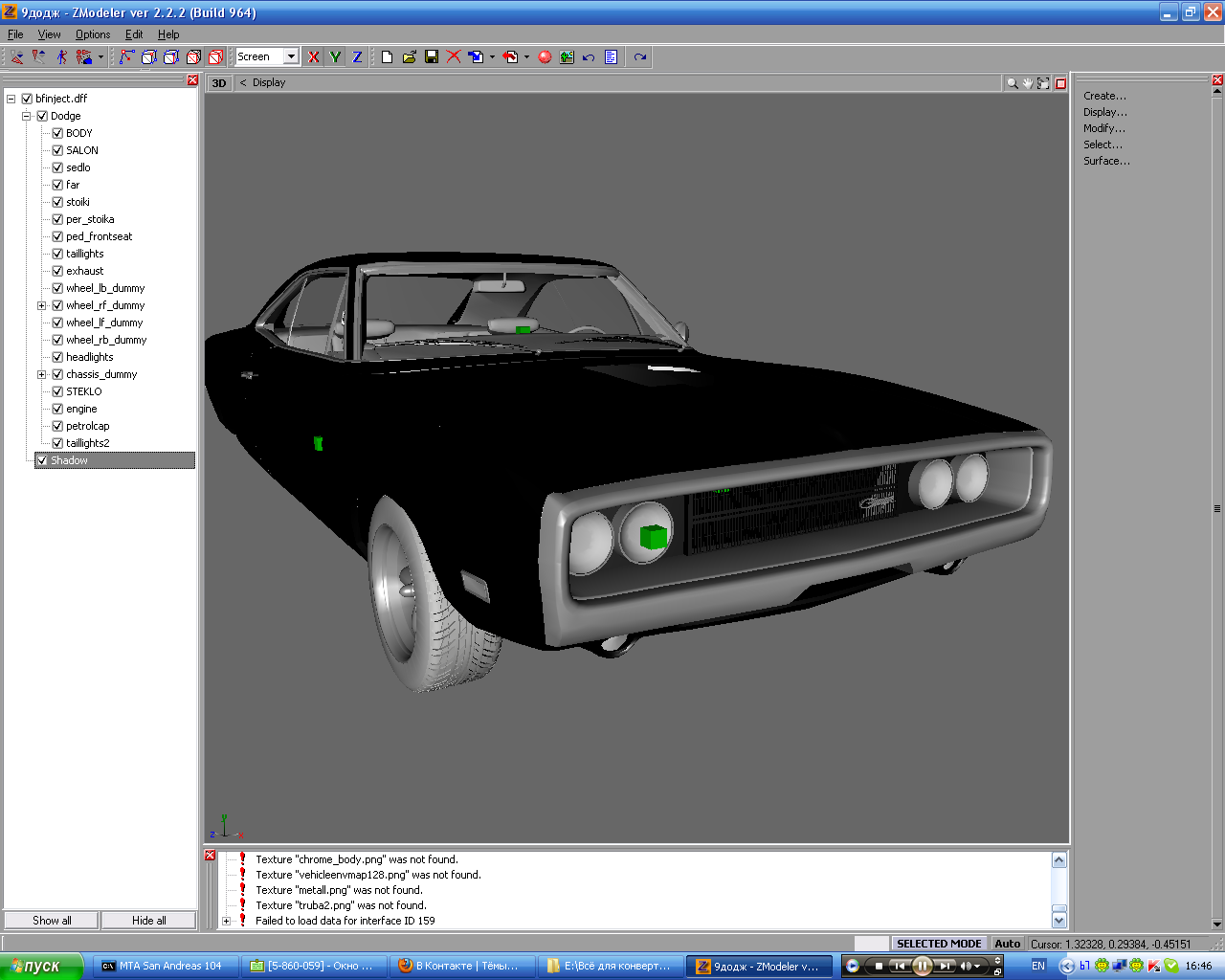Create a new scene with the blank page icon
This screenshot has height=980, width=1225.
(x=387, y=57)
